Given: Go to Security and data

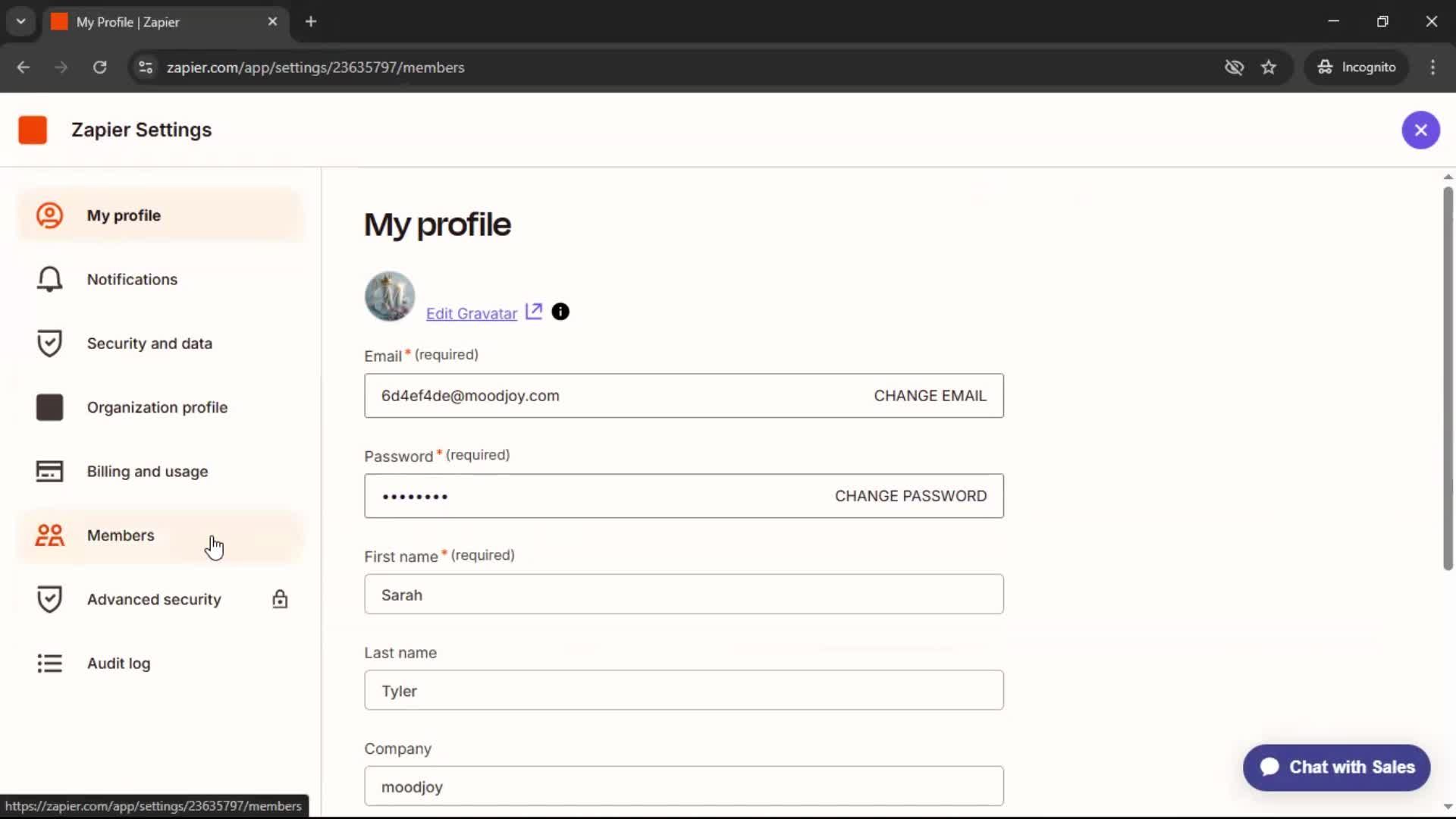Looking at the screenshot, I should [x=160, y=344].
